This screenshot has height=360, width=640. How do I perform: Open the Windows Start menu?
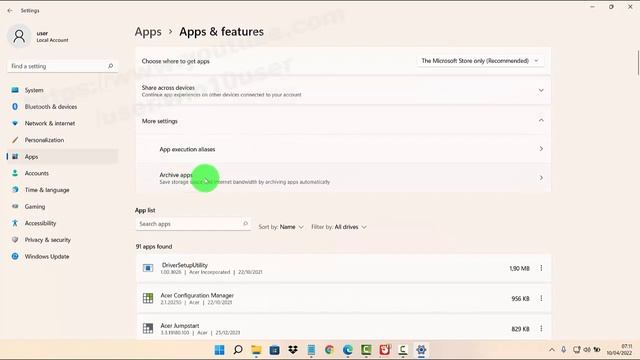pos(220,350)
